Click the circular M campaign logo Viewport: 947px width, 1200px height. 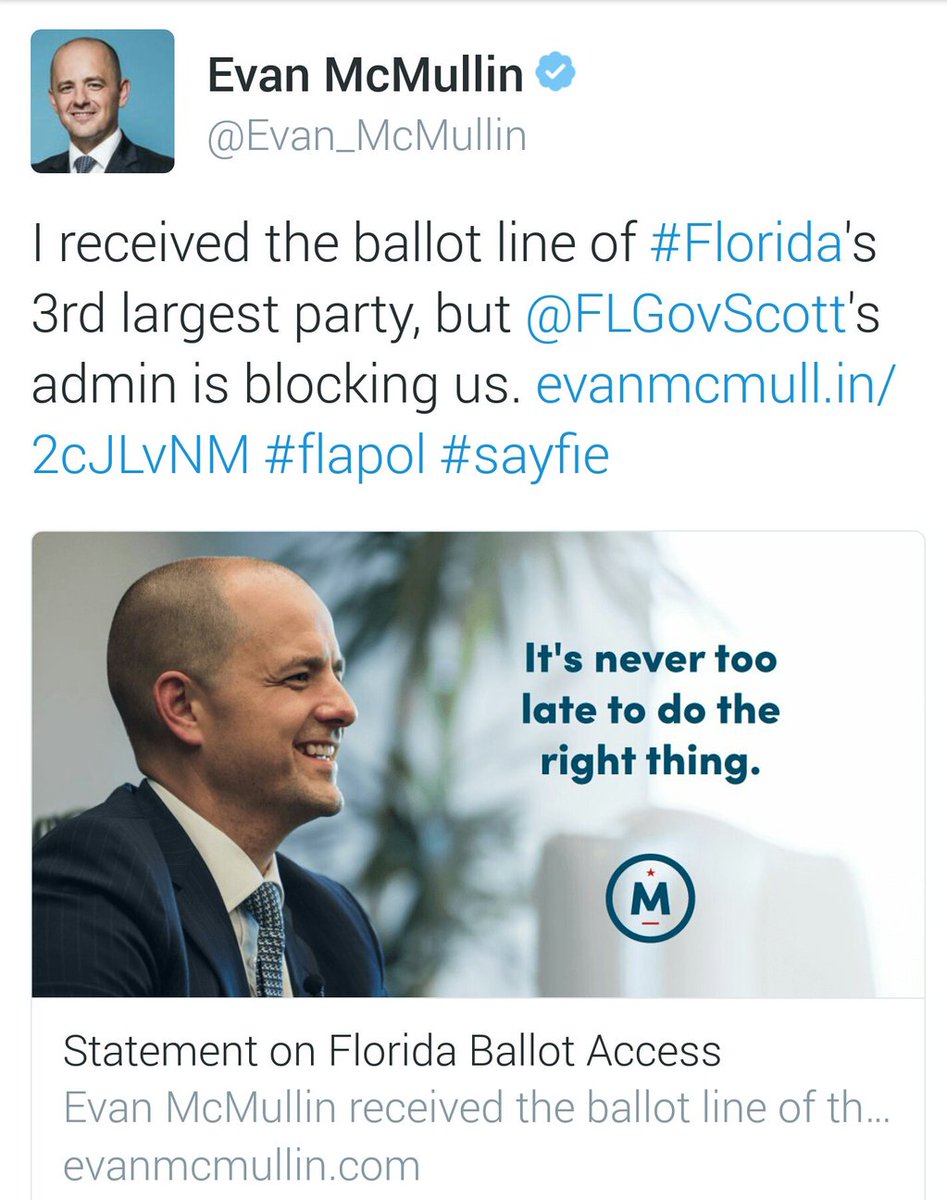click(x=651, y=899)
